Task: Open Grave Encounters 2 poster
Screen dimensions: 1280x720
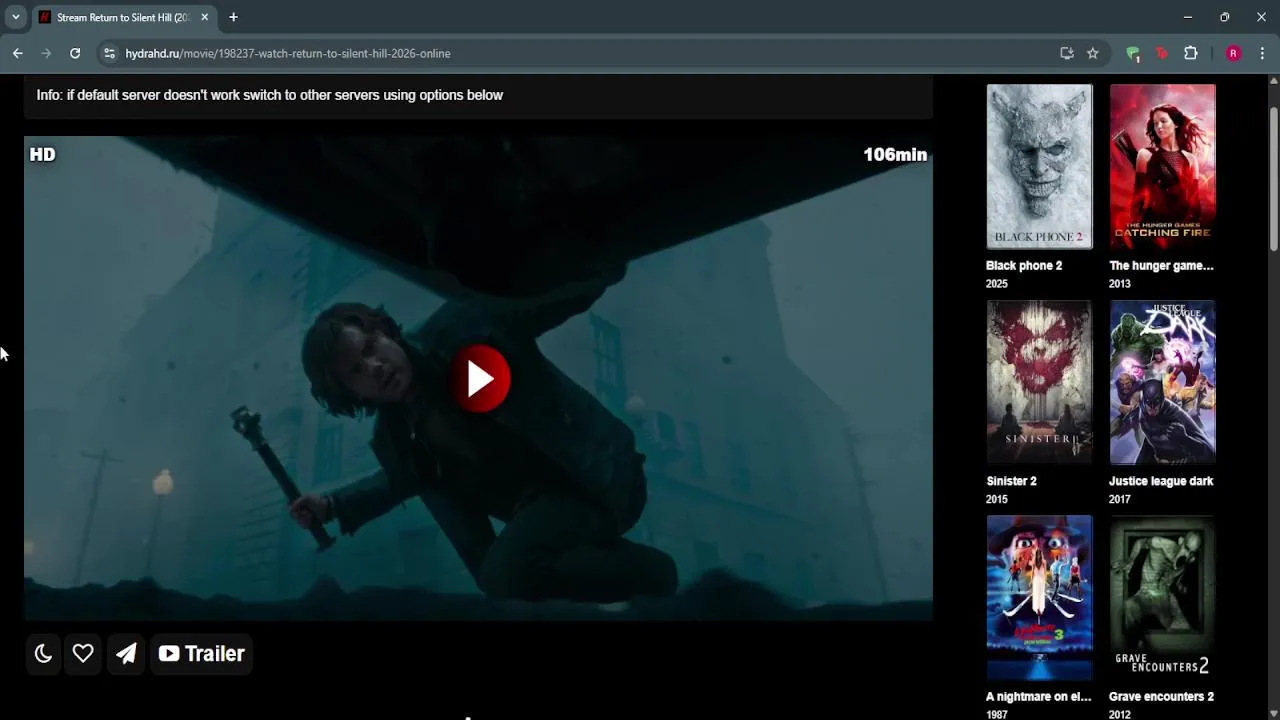Action: point(1162,597)
